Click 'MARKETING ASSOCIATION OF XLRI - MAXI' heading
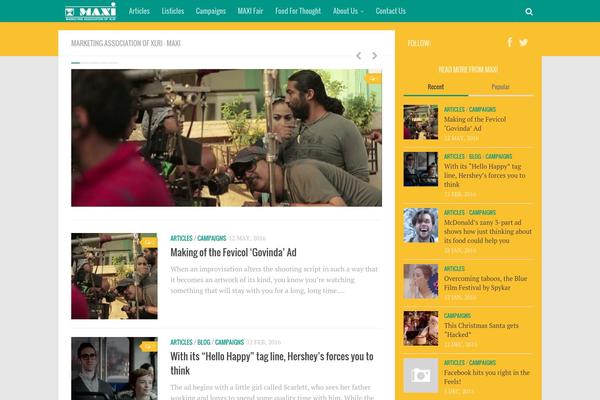 tap(126, 43)
